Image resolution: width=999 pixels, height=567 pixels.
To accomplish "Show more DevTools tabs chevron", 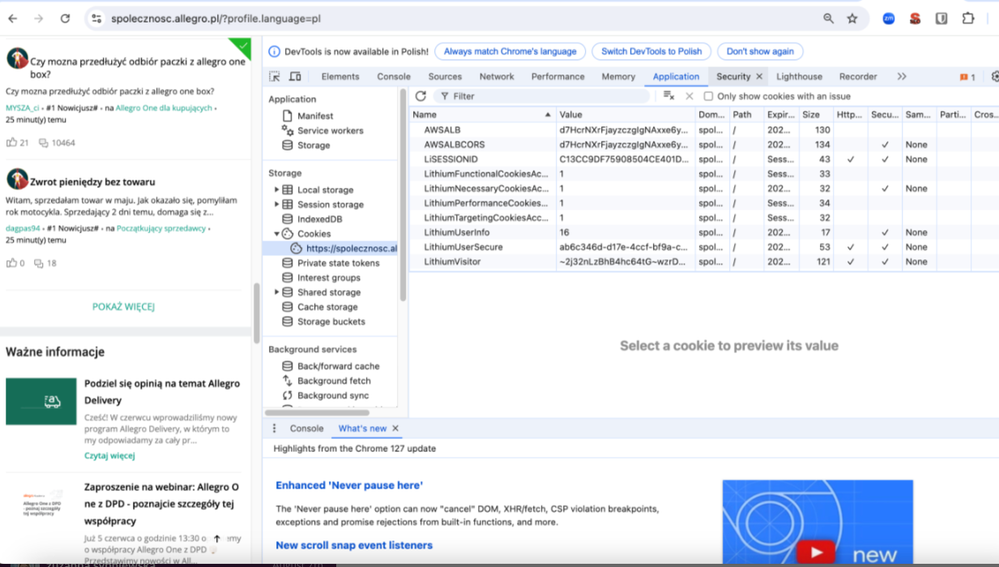I will coord(902,76).
